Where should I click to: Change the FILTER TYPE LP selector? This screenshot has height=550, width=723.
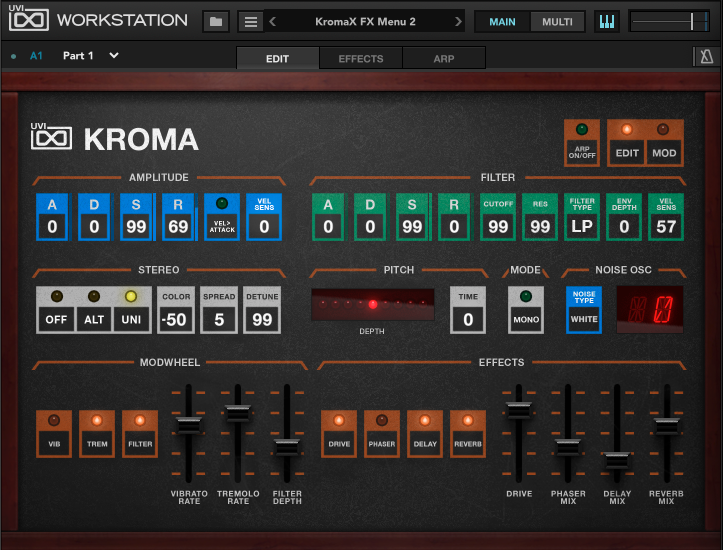click(x=582, y=217)
